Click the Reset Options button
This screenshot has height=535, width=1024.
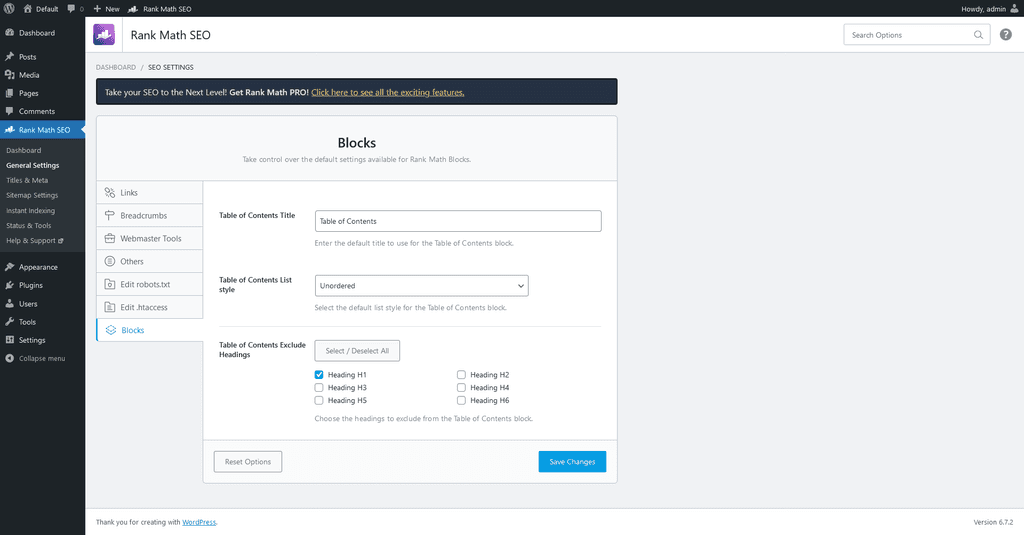pos(248,462)
